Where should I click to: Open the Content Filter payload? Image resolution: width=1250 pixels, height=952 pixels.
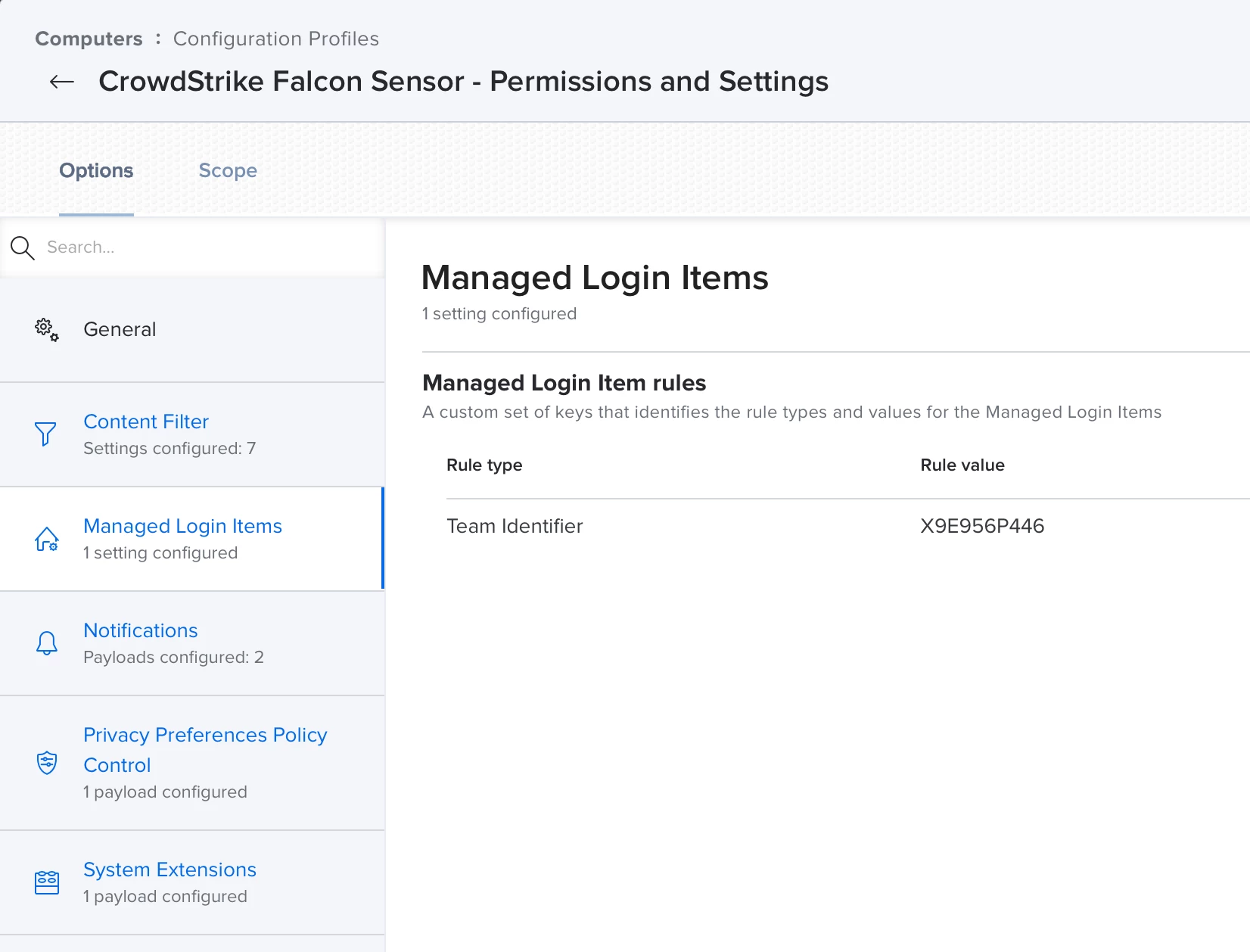point(146,422)
